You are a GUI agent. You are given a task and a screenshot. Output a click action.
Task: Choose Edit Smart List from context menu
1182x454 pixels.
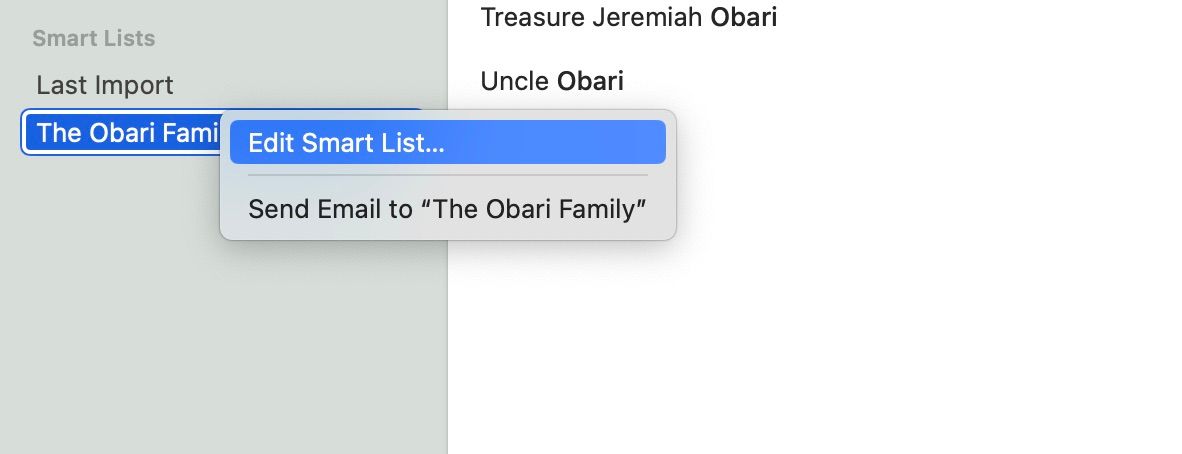pyautogui.click(x=346, y=143)
